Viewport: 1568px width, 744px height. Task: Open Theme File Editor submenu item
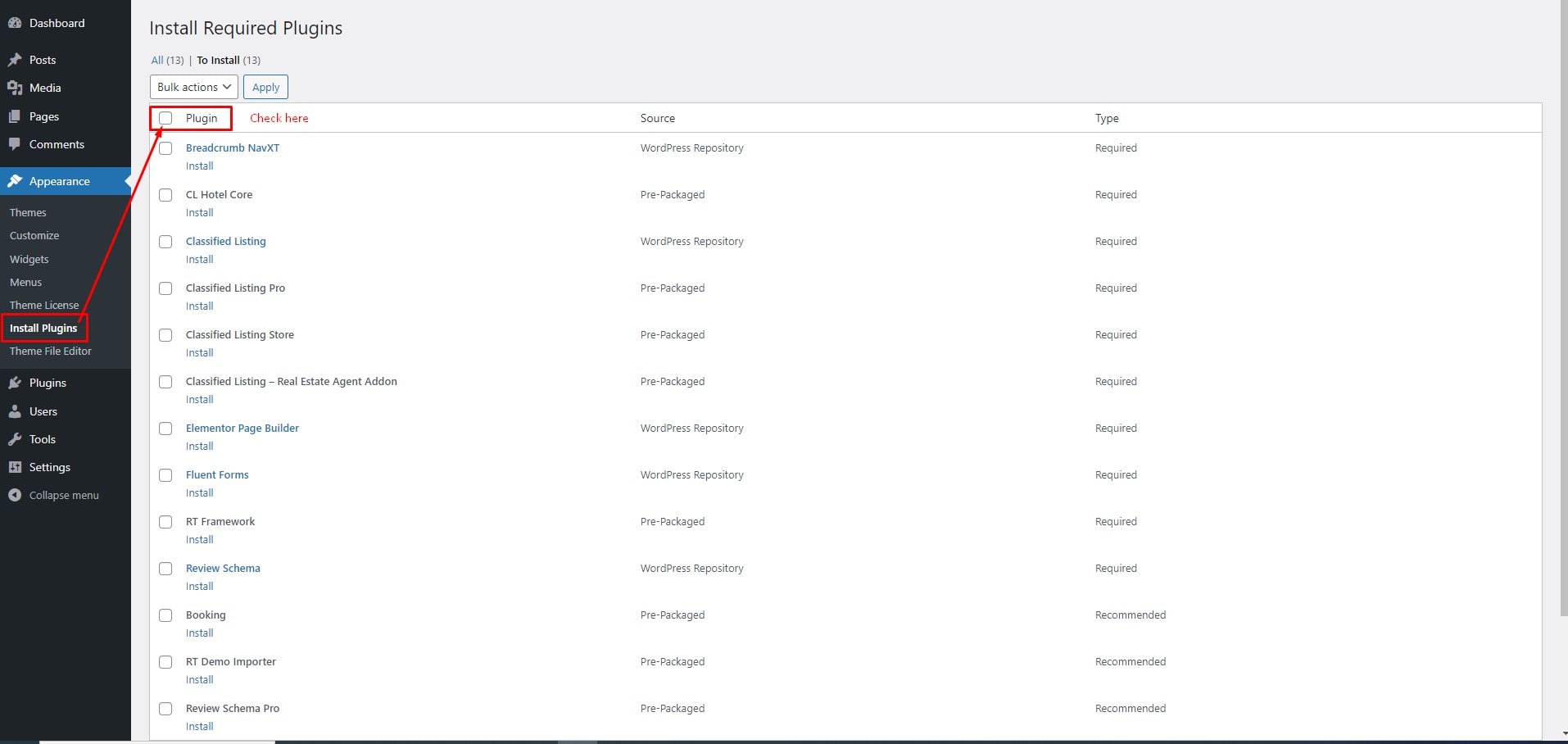point(51,351)
